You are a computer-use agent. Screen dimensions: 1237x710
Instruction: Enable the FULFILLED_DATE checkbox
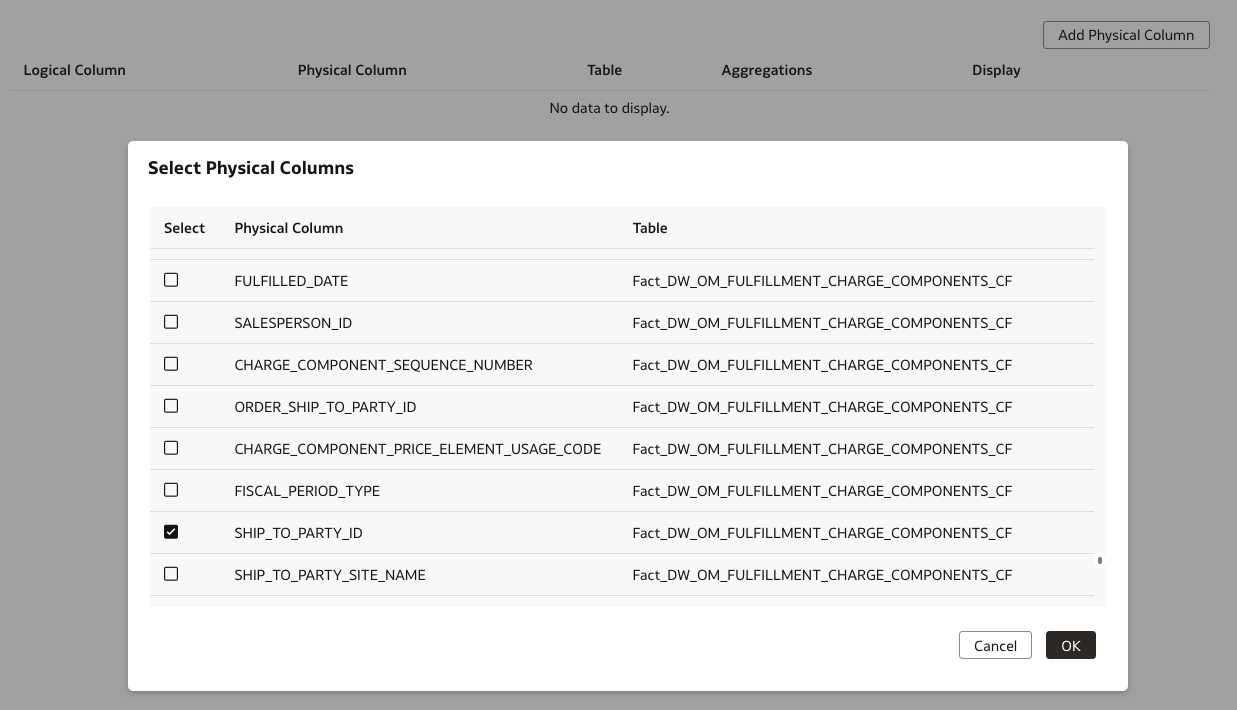click(x=170, y=280)
